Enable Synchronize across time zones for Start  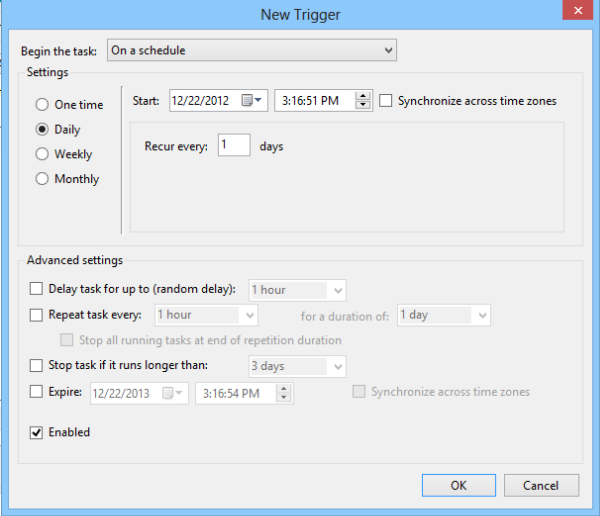tap(386, 101)
